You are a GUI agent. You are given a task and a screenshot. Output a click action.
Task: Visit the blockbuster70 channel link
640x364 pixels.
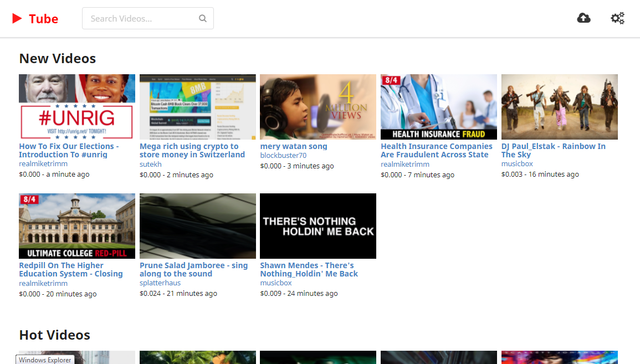pyautogui.click(x=283, y=155)
